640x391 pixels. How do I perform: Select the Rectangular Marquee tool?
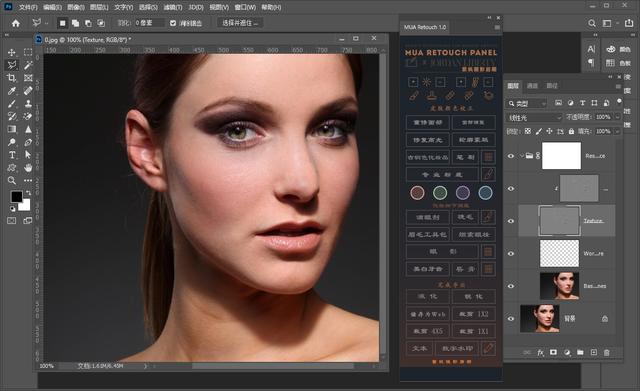click(x=28, y=52)
